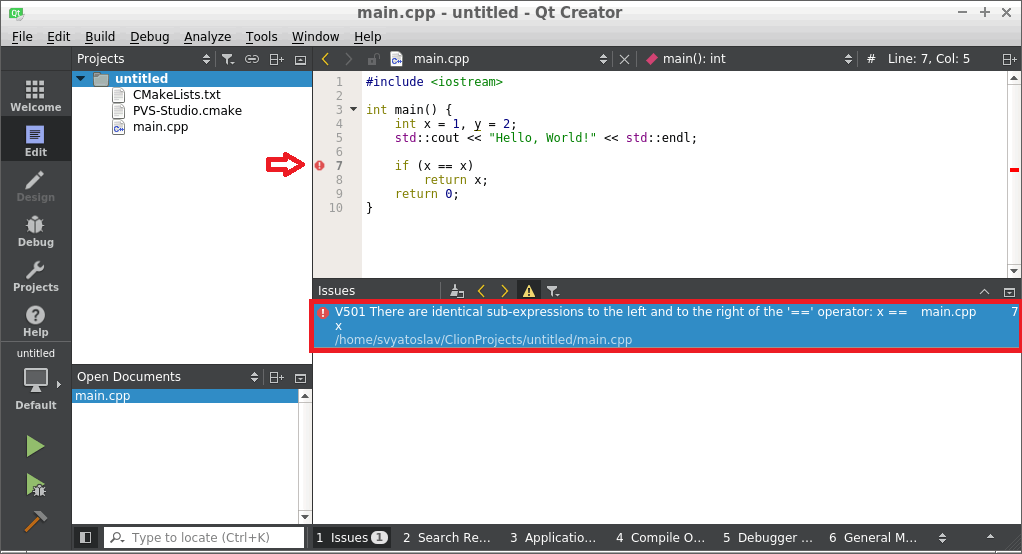Close the Open Documents panel

(x=300, y=377)
